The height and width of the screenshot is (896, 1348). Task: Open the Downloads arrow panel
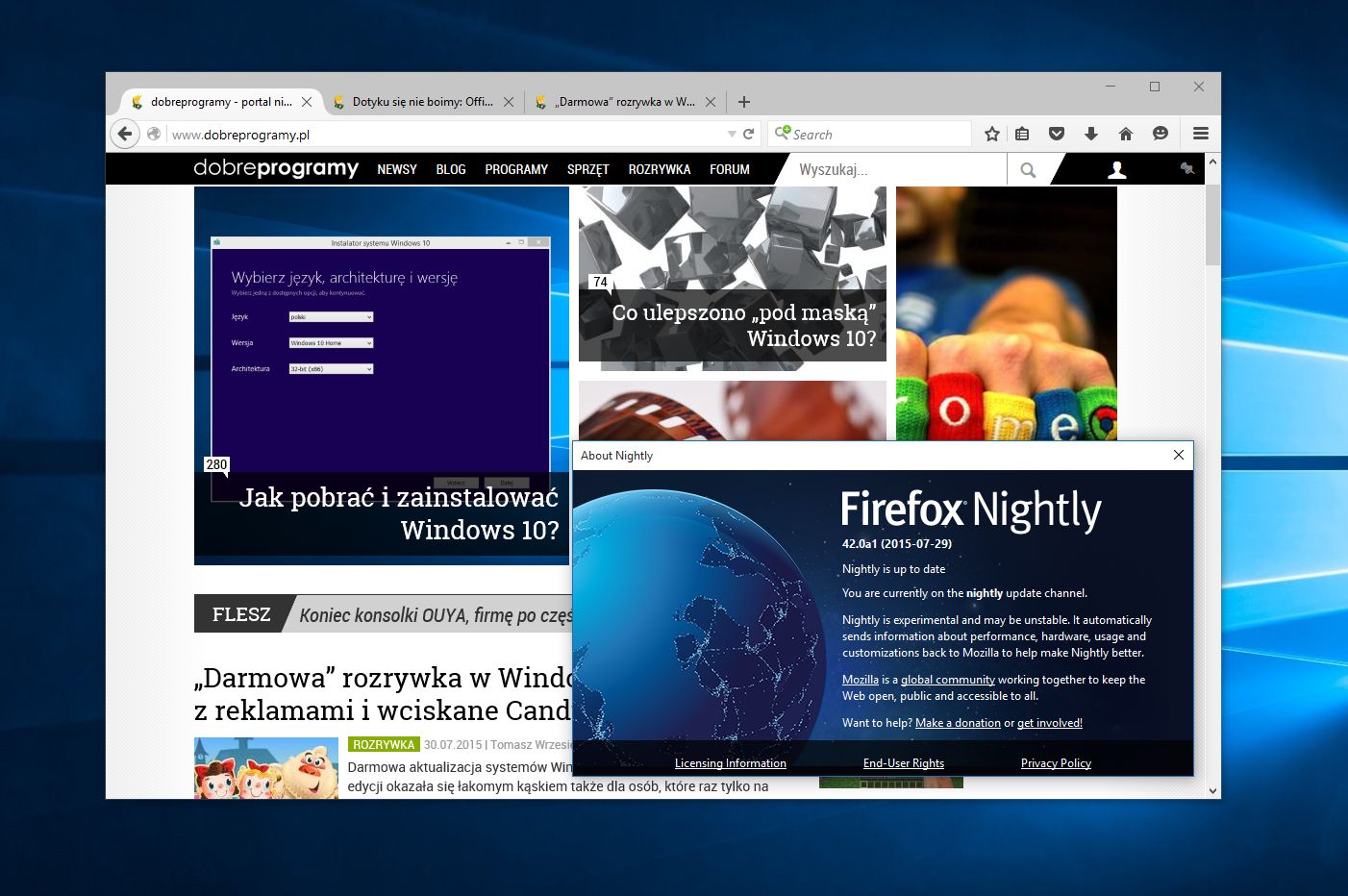(x=1091, y=134)
